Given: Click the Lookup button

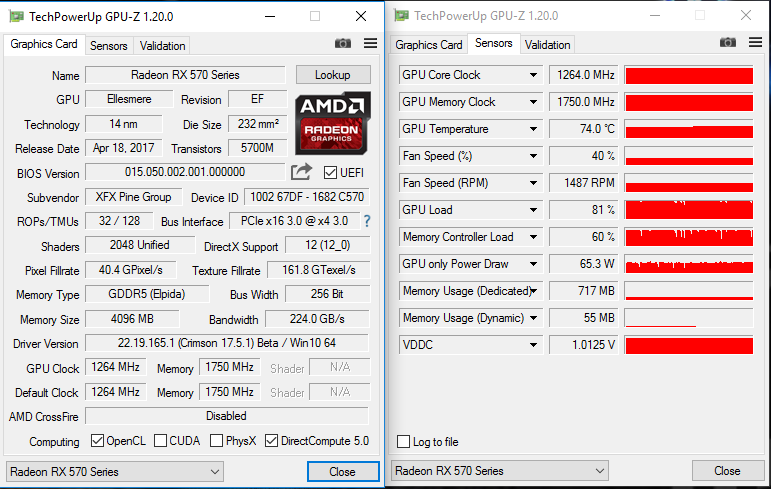Looking at the screenshot, I should click(333, 75).
